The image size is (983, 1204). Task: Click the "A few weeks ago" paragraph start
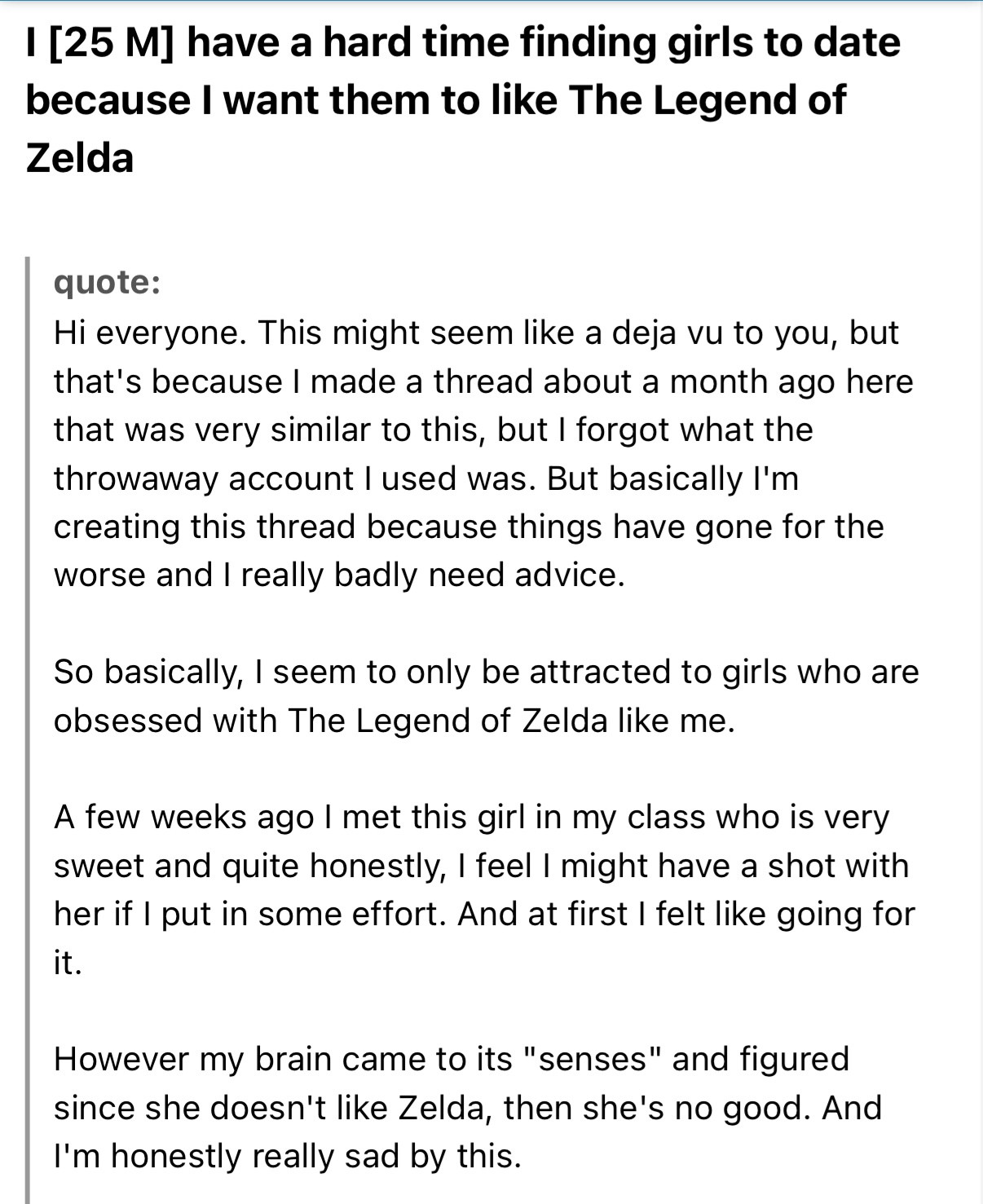point(183,817)
